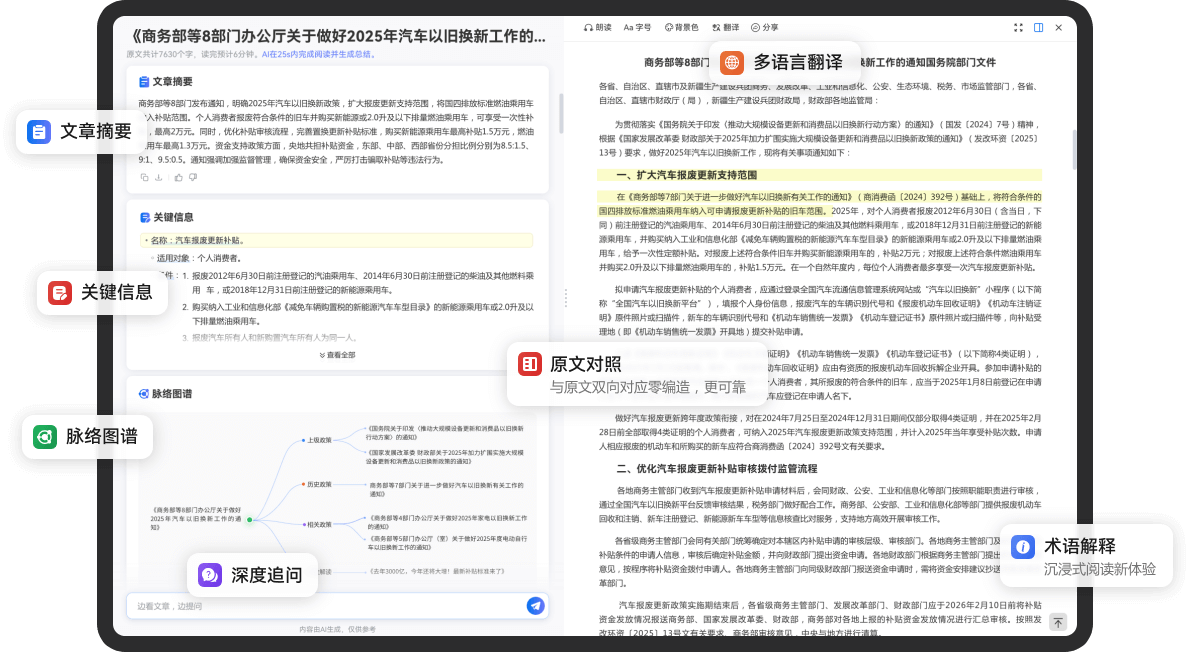Click the 脉络图谱 section header icon

(x=143, y=393)
